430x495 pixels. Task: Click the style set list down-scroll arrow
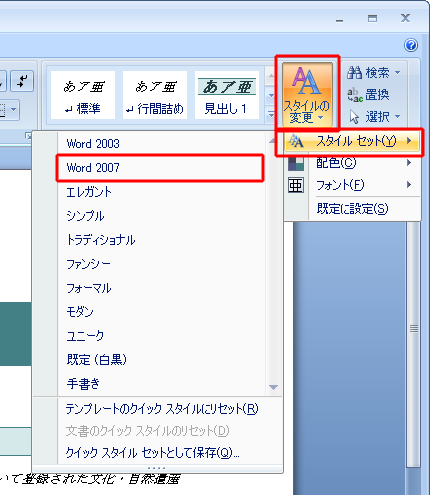pyautogui.click(x=273, y=387)
